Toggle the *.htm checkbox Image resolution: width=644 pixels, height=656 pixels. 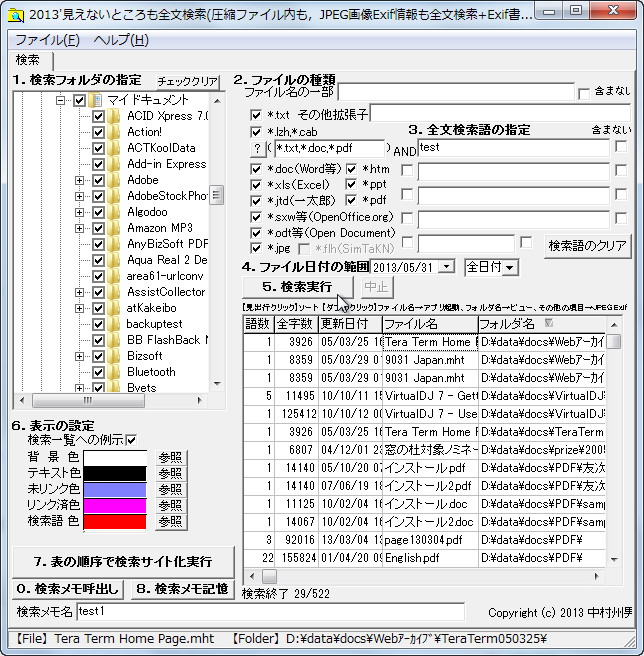pos(351,169)
